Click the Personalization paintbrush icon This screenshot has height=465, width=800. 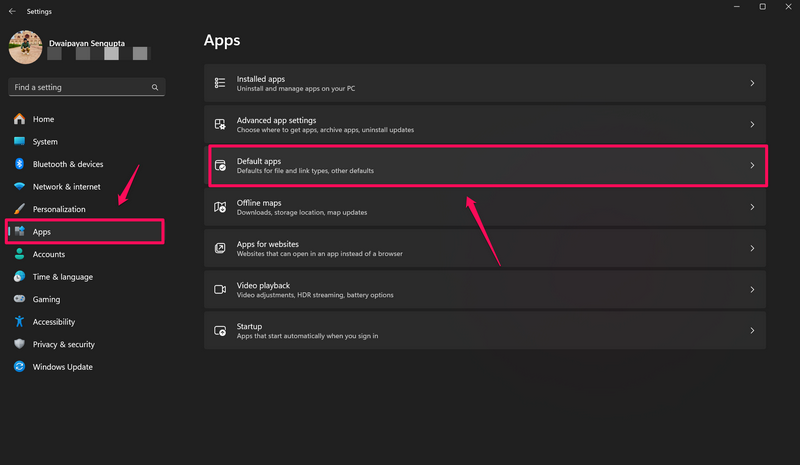click(19, 209)
